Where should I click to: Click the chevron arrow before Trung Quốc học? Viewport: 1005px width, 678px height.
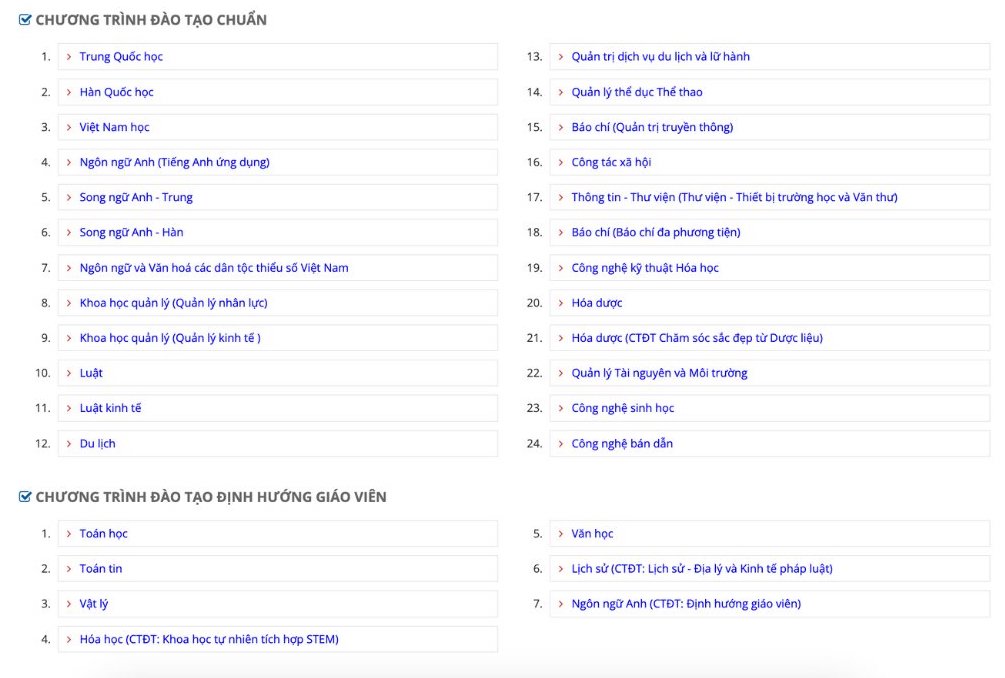pos(69,57)
